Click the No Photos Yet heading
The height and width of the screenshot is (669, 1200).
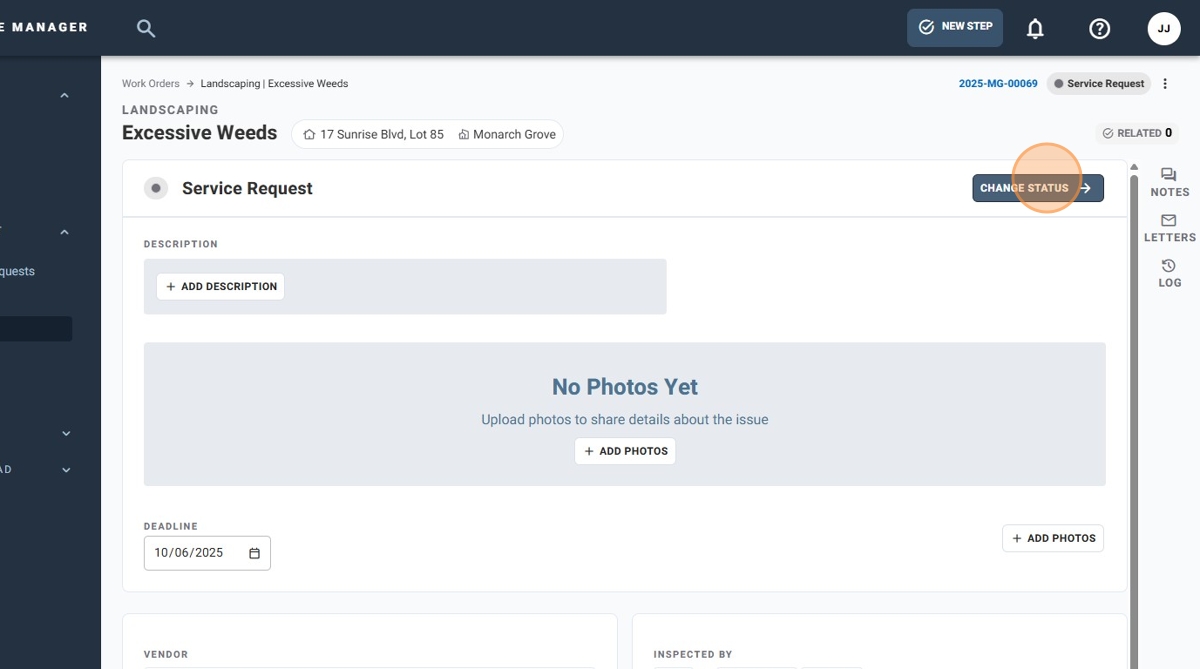625,387
